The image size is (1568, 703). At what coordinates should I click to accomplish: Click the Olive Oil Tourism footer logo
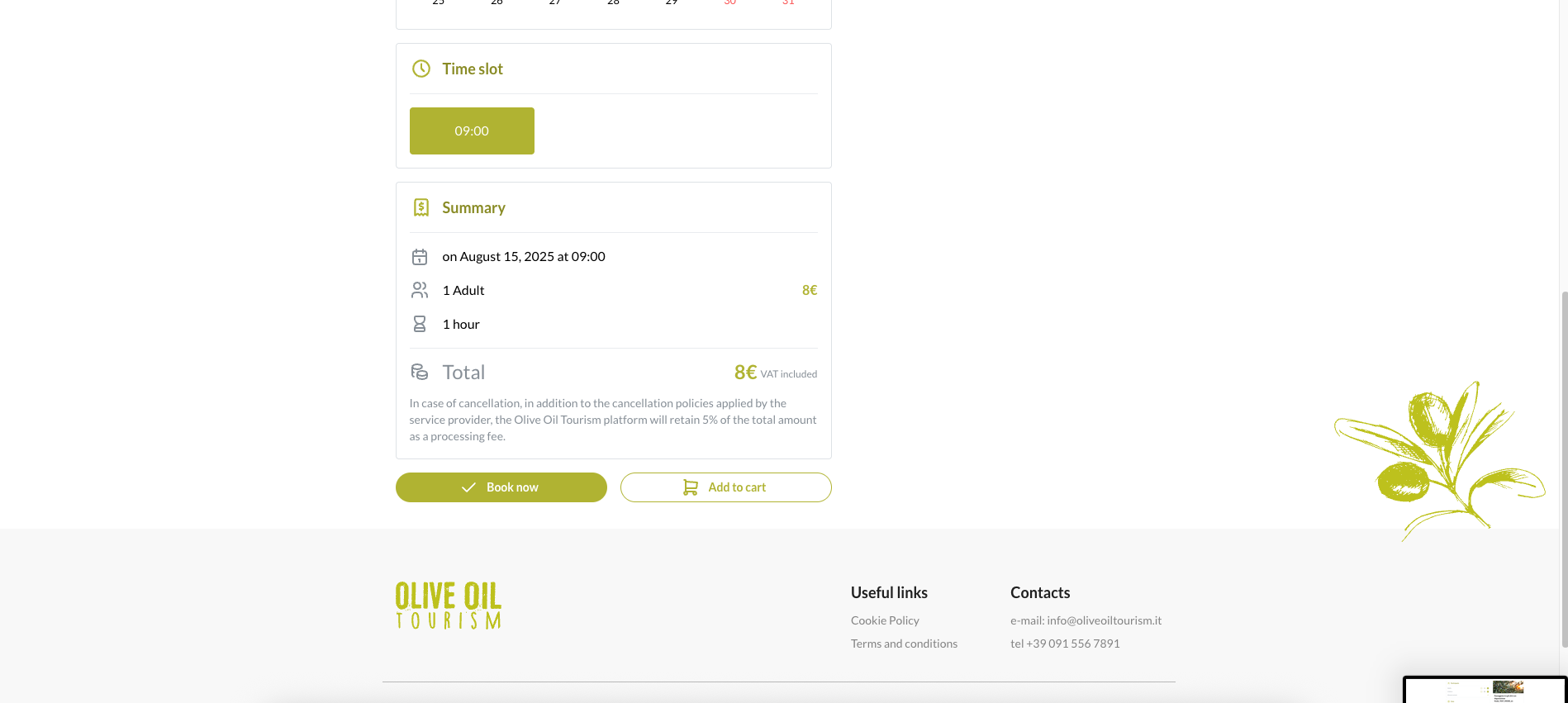[449, 606]
